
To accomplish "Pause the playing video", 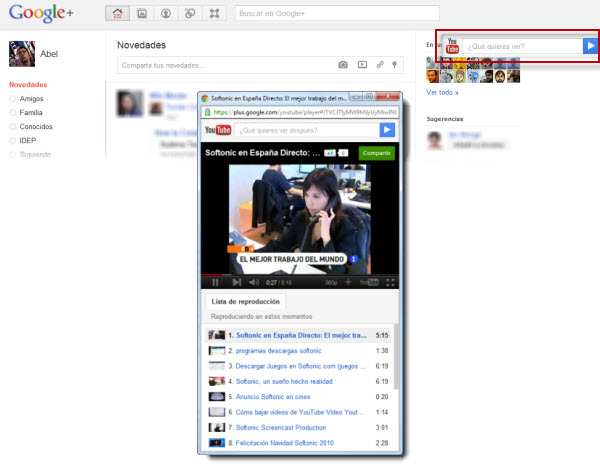I will 215,283.
